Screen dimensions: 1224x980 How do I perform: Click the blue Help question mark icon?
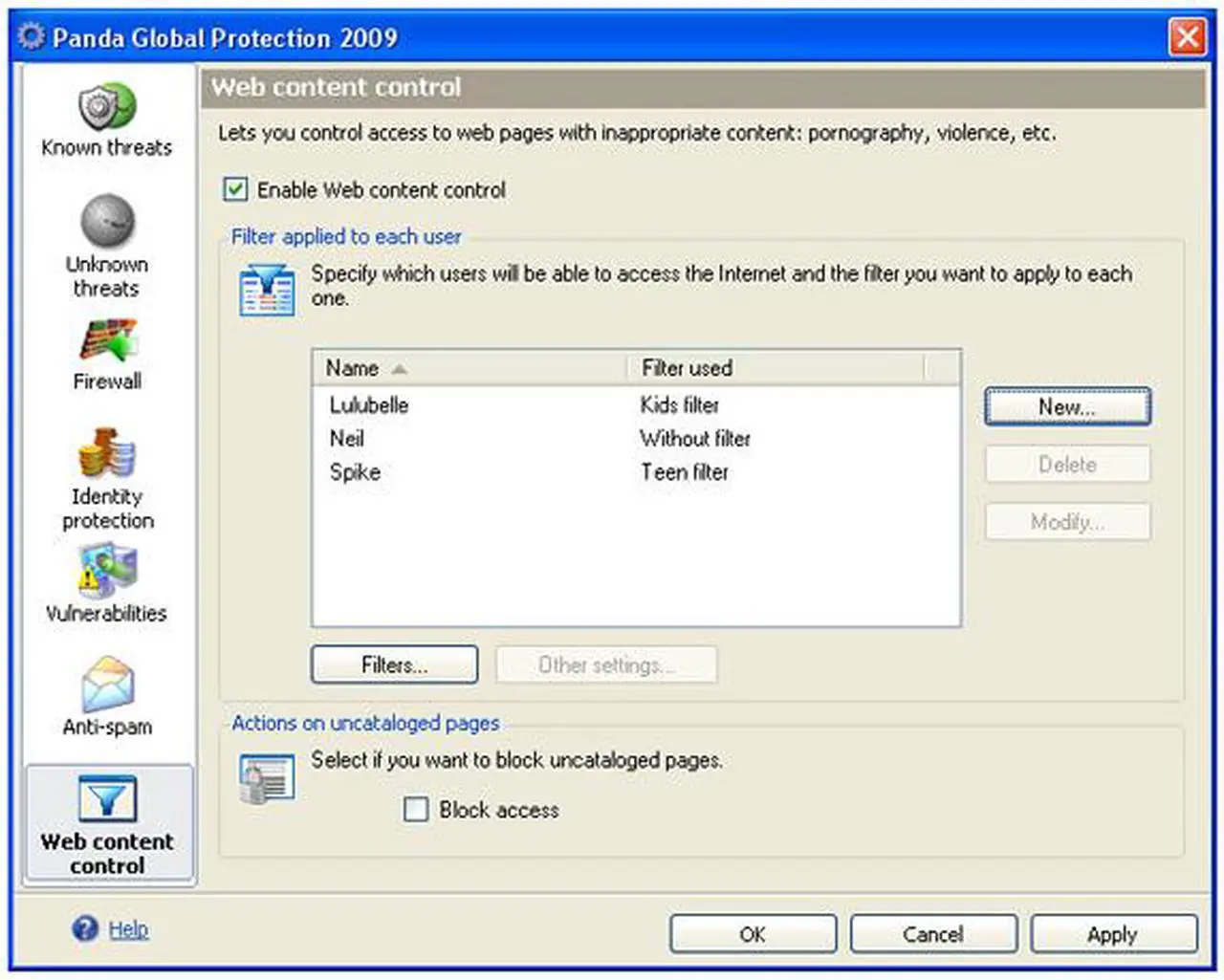(x=85, y=928)
